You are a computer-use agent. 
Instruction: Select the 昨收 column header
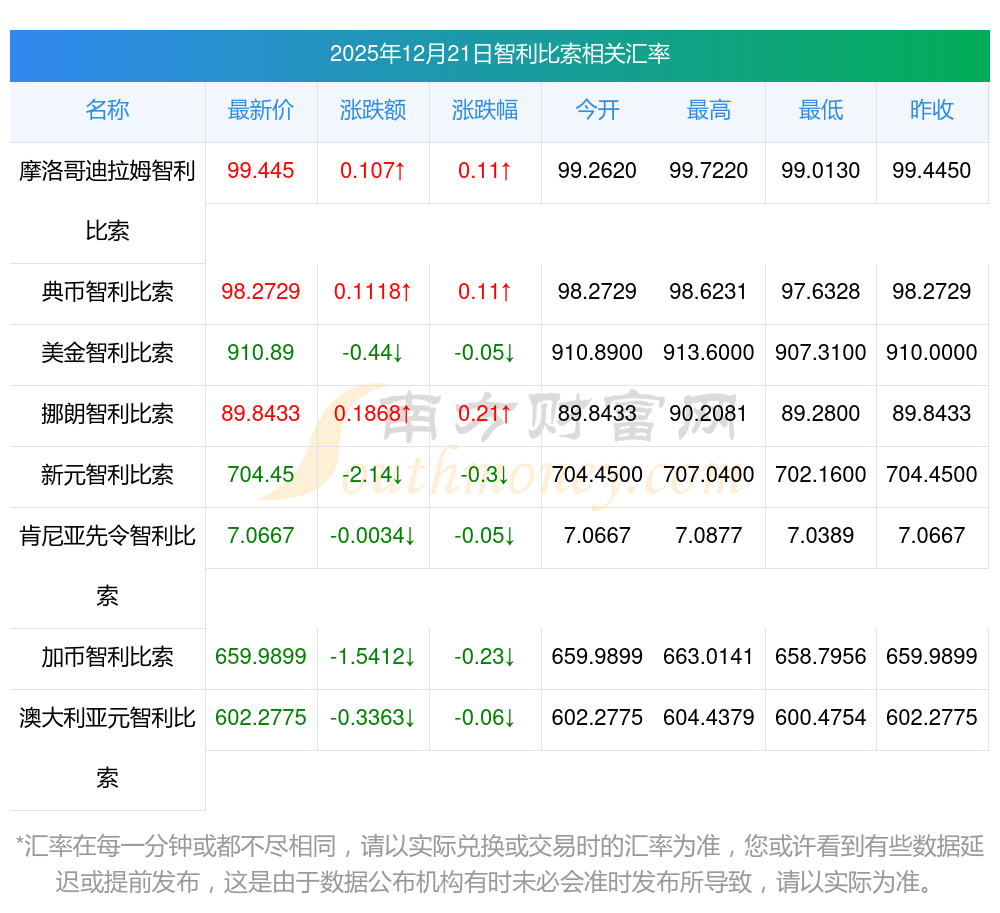(932, 111)
